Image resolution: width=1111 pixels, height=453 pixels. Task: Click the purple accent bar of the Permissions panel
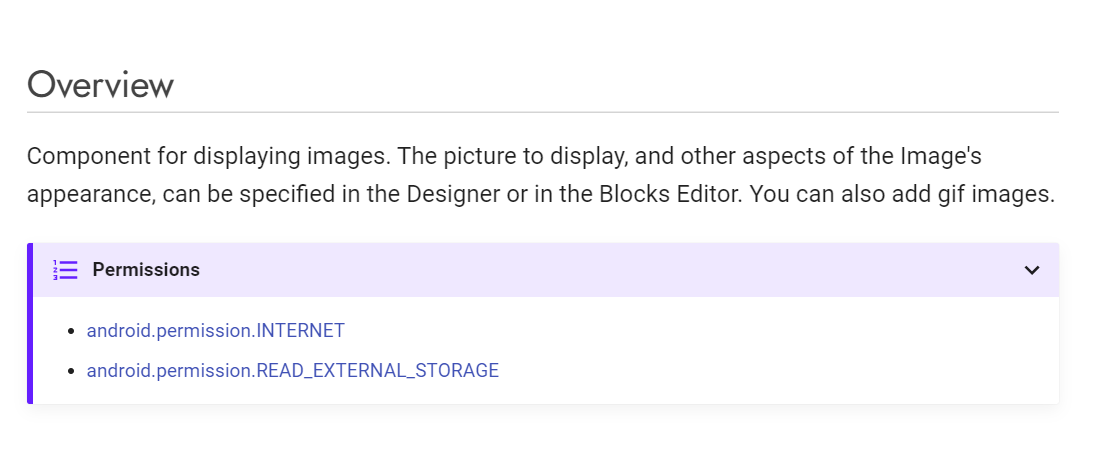pos(30,323)
